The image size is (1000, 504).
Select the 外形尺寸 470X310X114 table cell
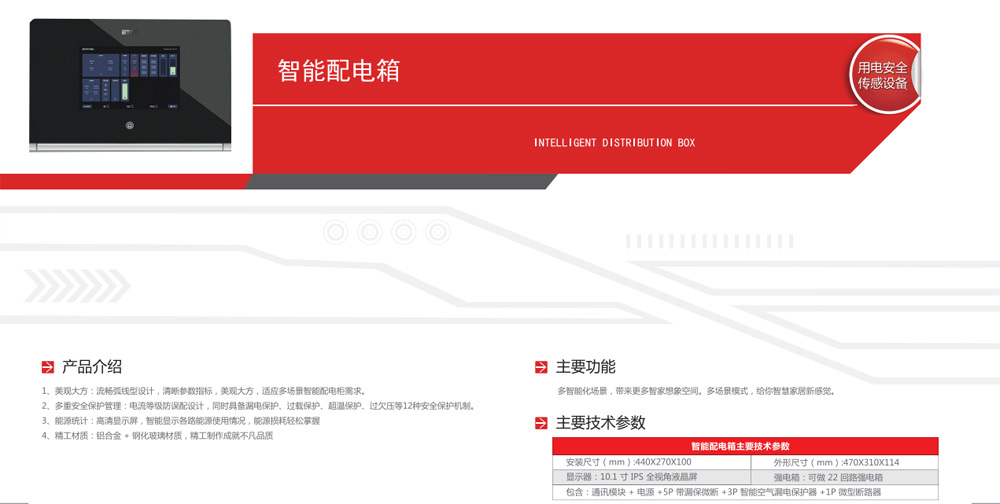point(843,462)
